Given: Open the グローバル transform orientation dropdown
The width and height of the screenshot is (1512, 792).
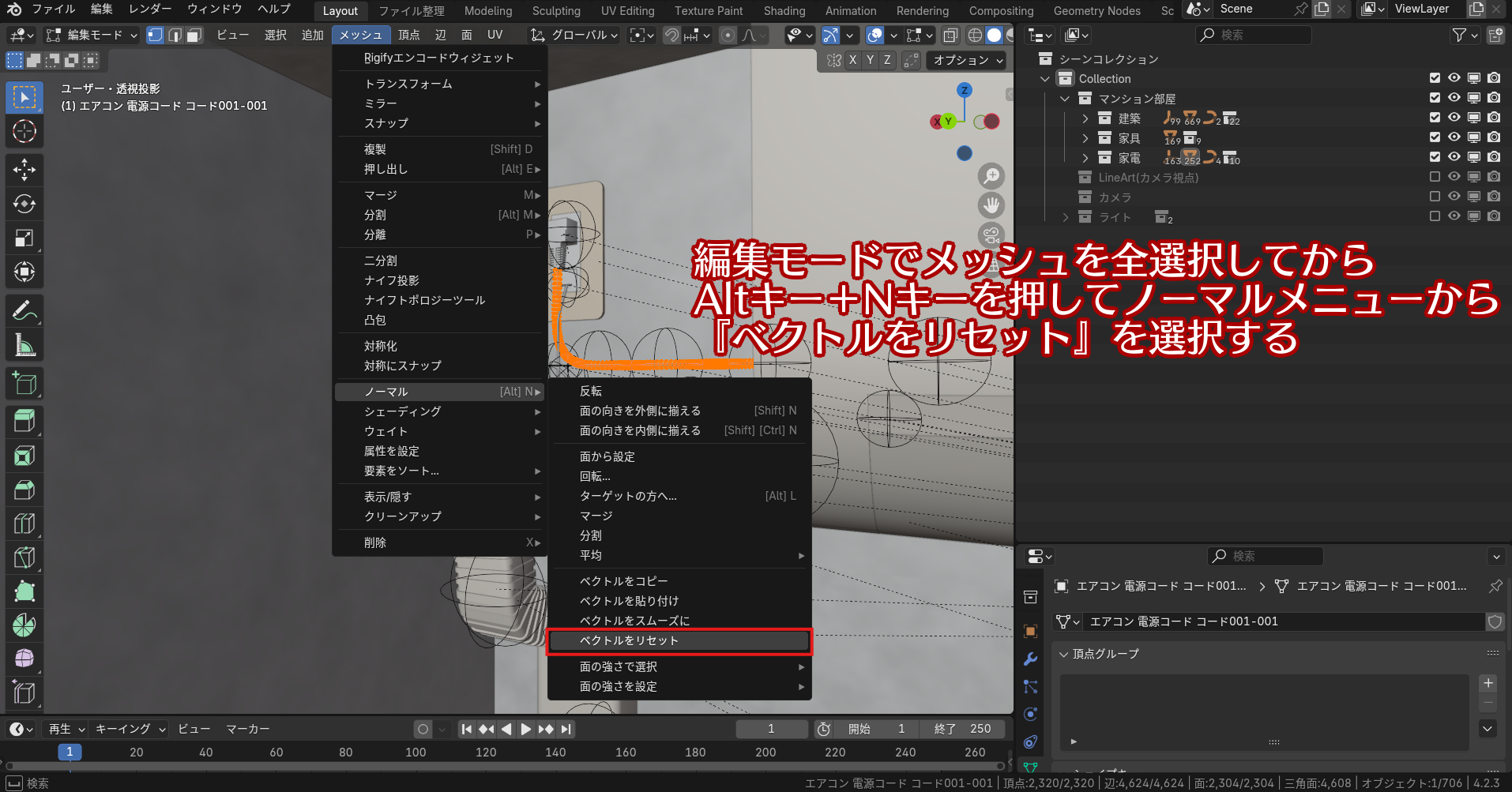Looking at the screenshot, I should (x=574, y=35).
